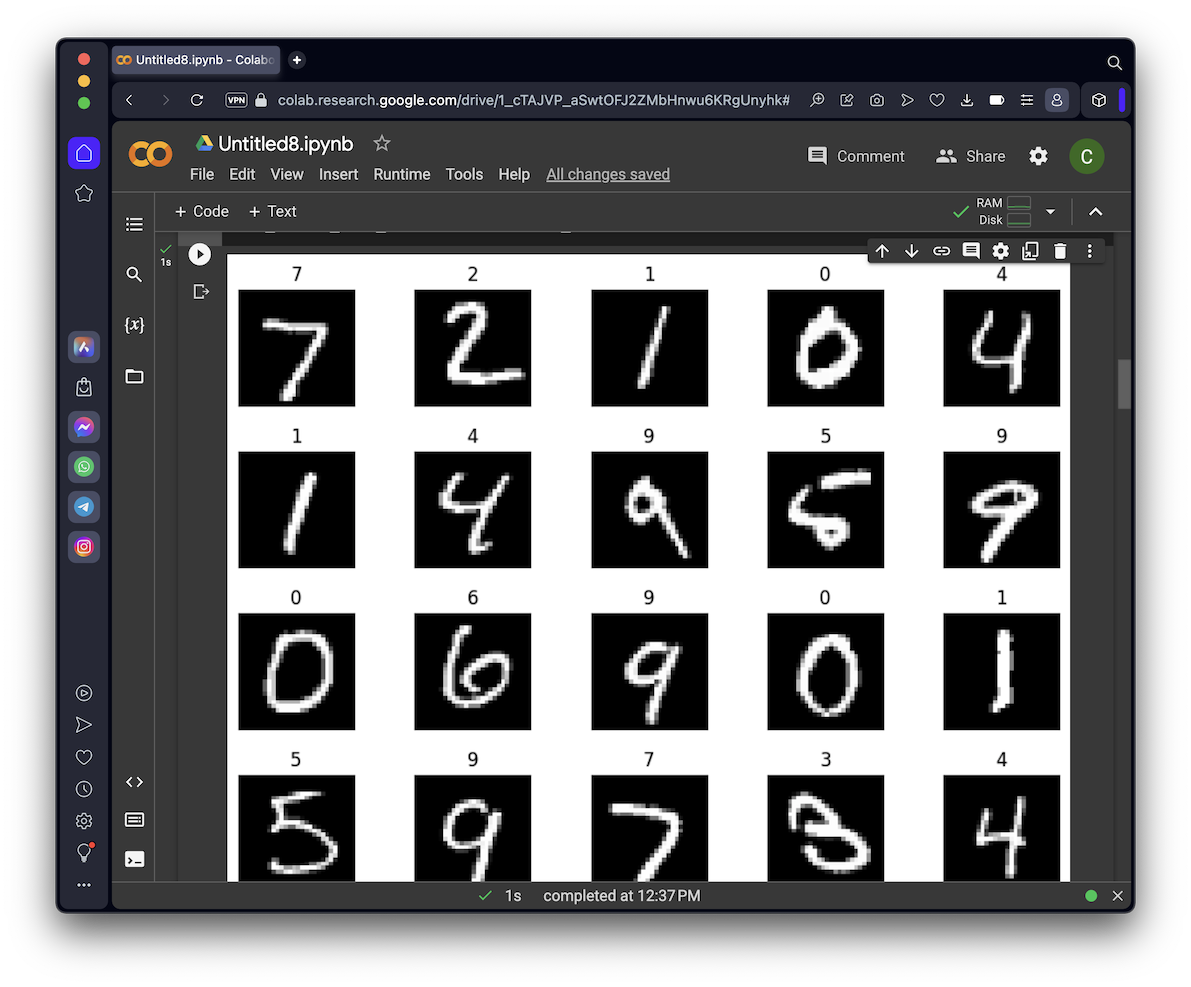
Task: Open browser easy setup menu
Action: (1027, 100)
